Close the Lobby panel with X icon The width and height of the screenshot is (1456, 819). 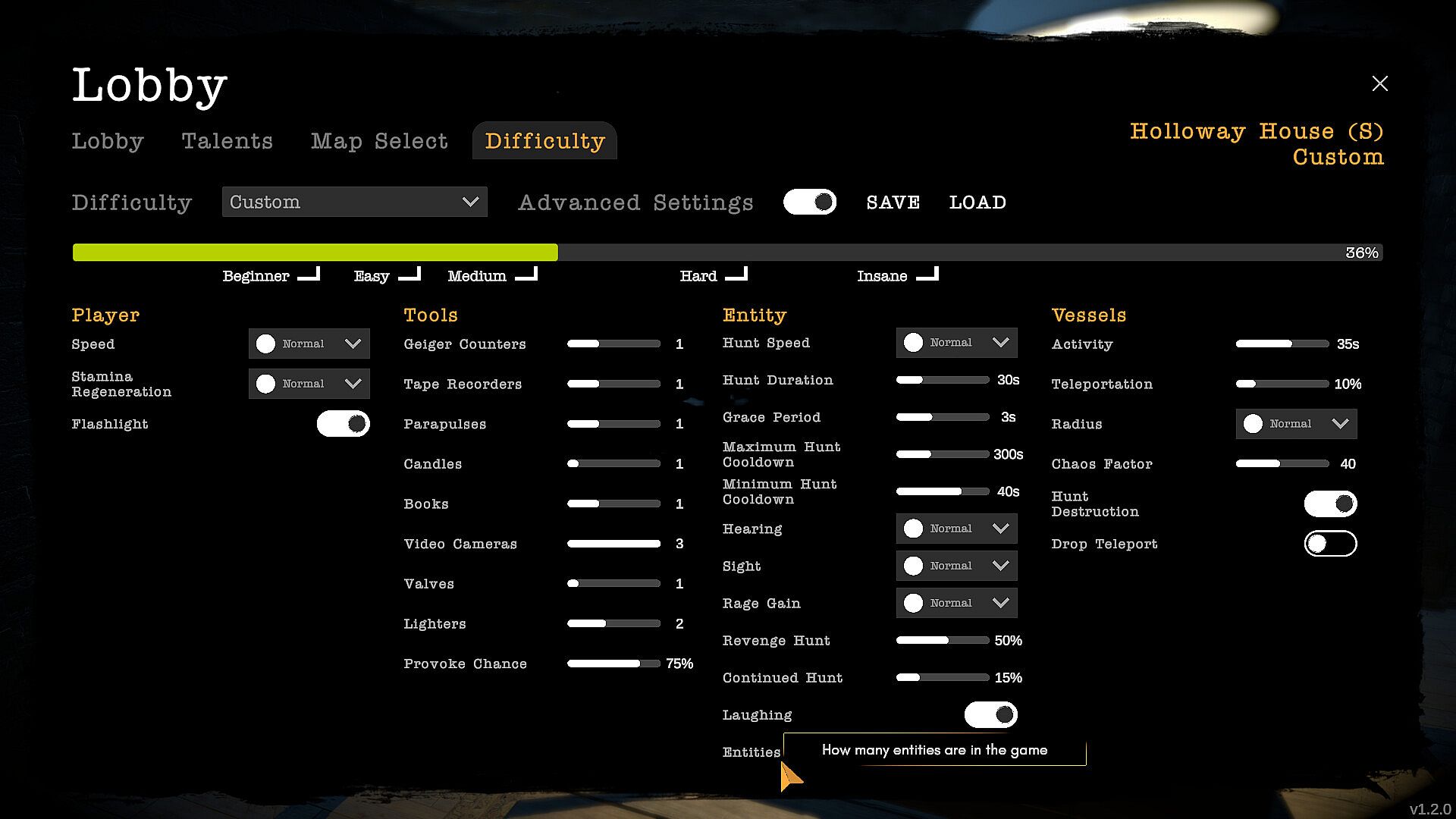(1379, 83)
